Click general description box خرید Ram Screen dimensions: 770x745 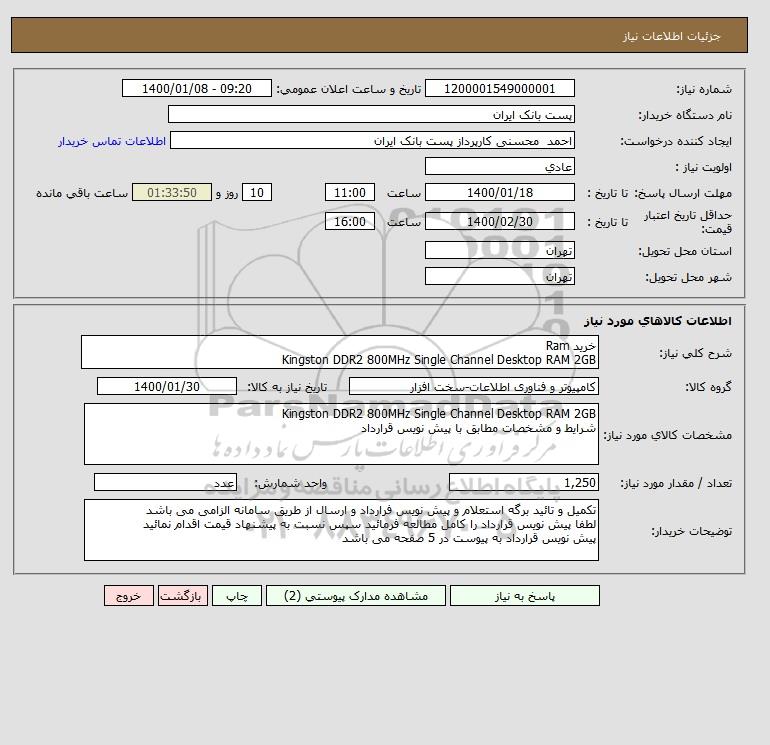(340, 352)
